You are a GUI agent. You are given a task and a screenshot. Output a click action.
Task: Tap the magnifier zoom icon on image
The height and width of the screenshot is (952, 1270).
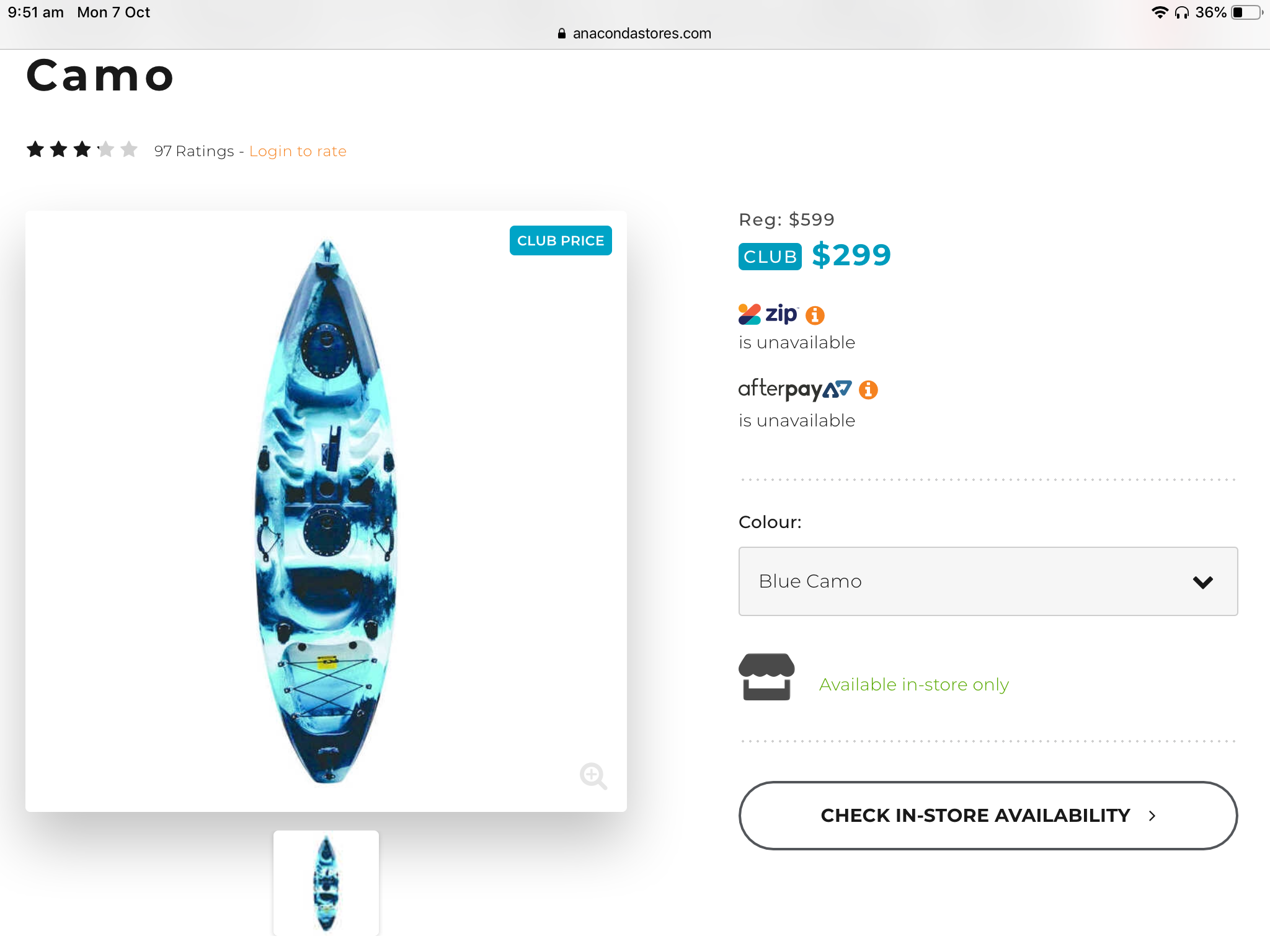(x=593, y=775)
